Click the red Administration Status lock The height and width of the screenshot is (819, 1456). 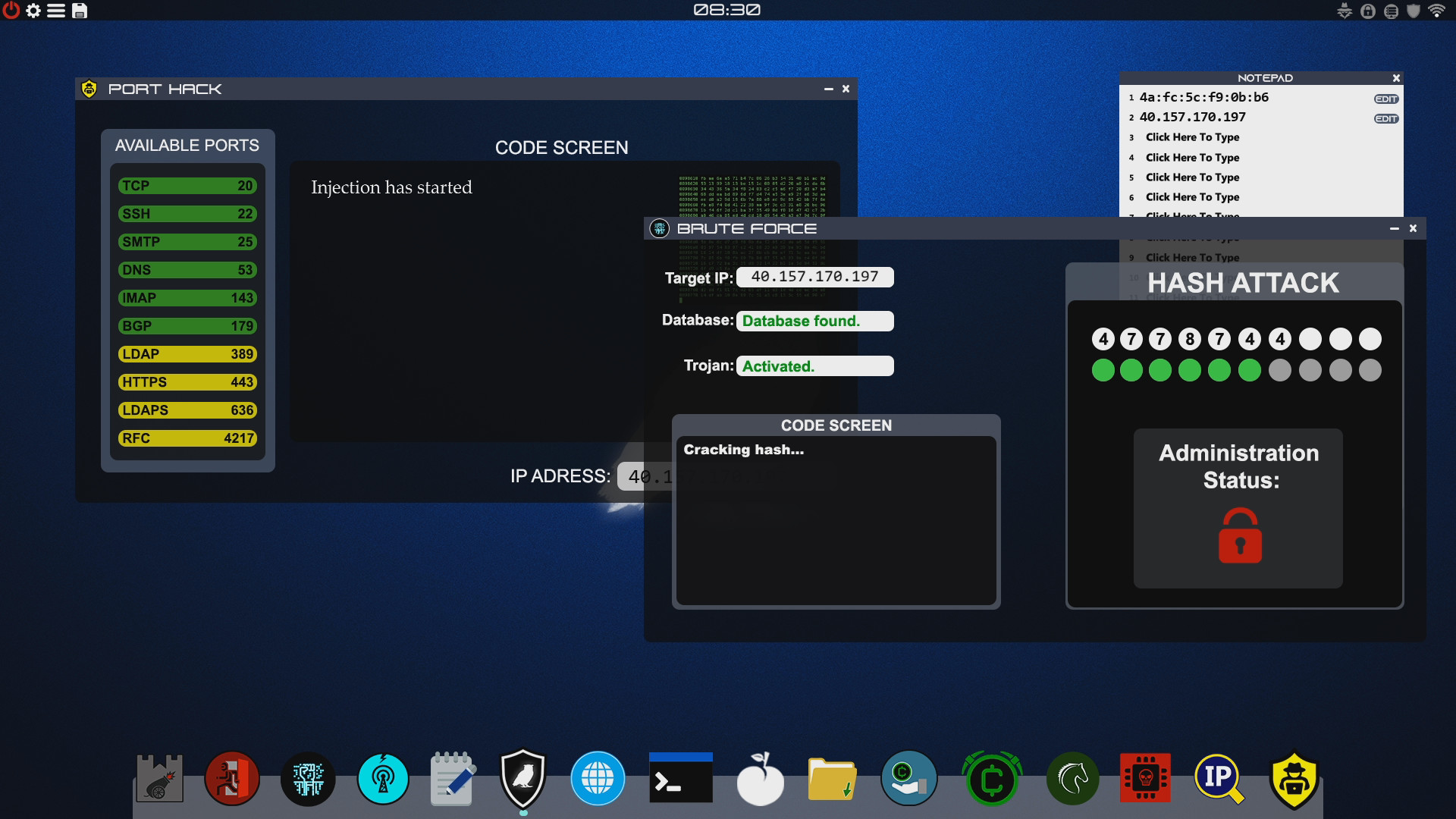pyautogui.click(x=1238, y=536)
